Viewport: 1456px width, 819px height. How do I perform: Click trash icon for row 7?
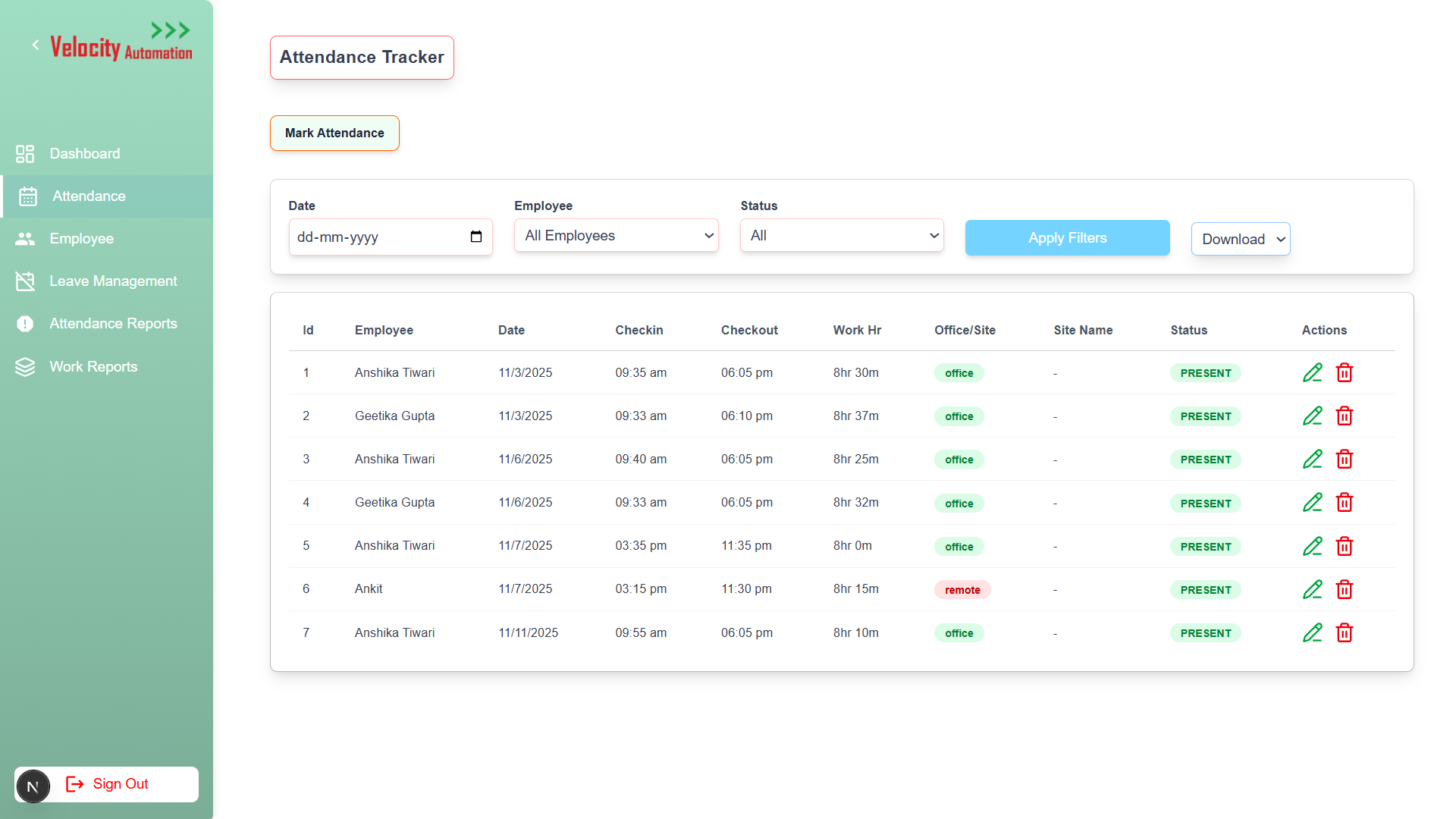pyautogui.click(x=1344, y=632)
